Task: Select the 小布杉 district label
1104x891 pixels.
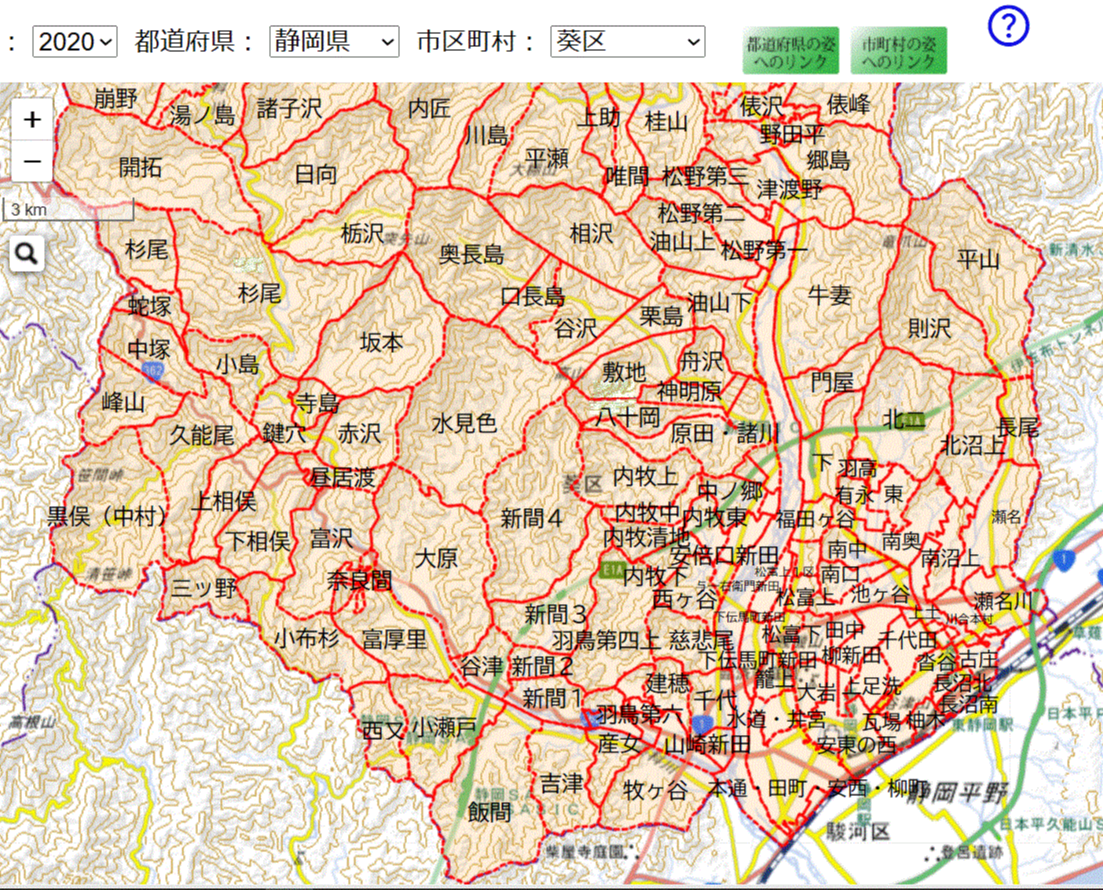Action: pyautogui.click(x=307, y=638)
